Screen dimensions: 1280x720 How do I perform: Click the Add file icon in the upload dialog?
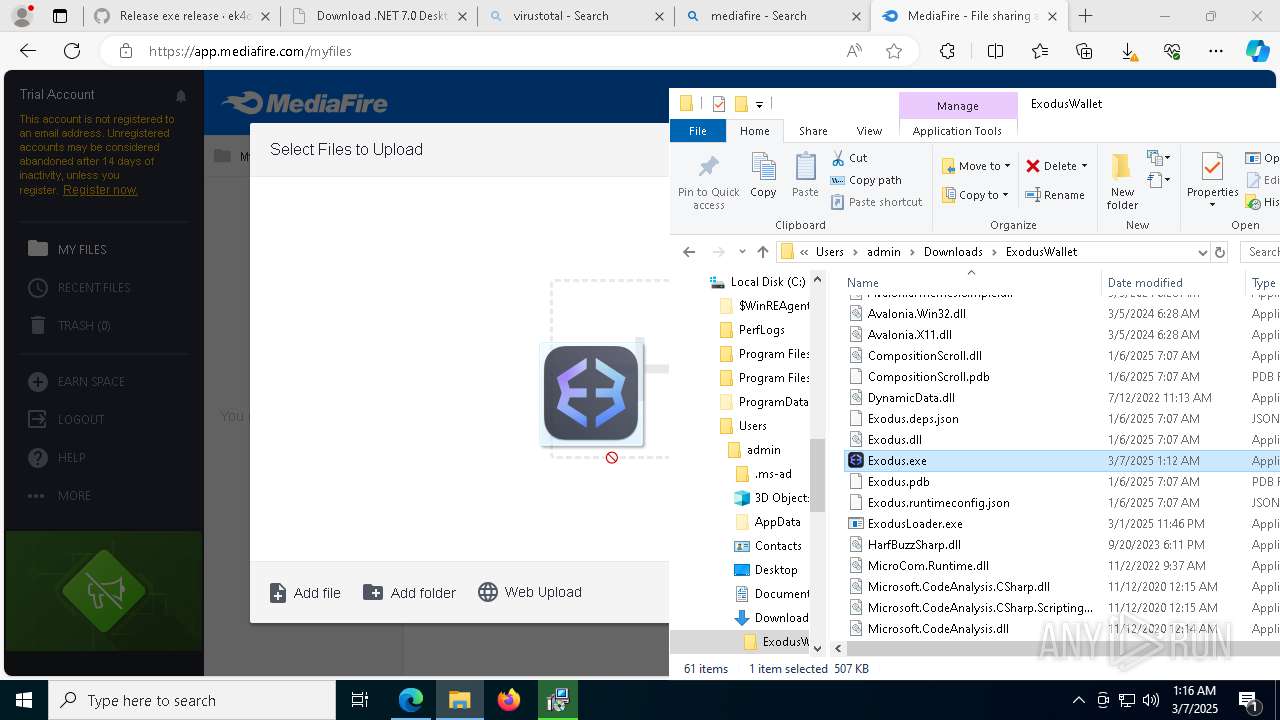tap(278, 593)
